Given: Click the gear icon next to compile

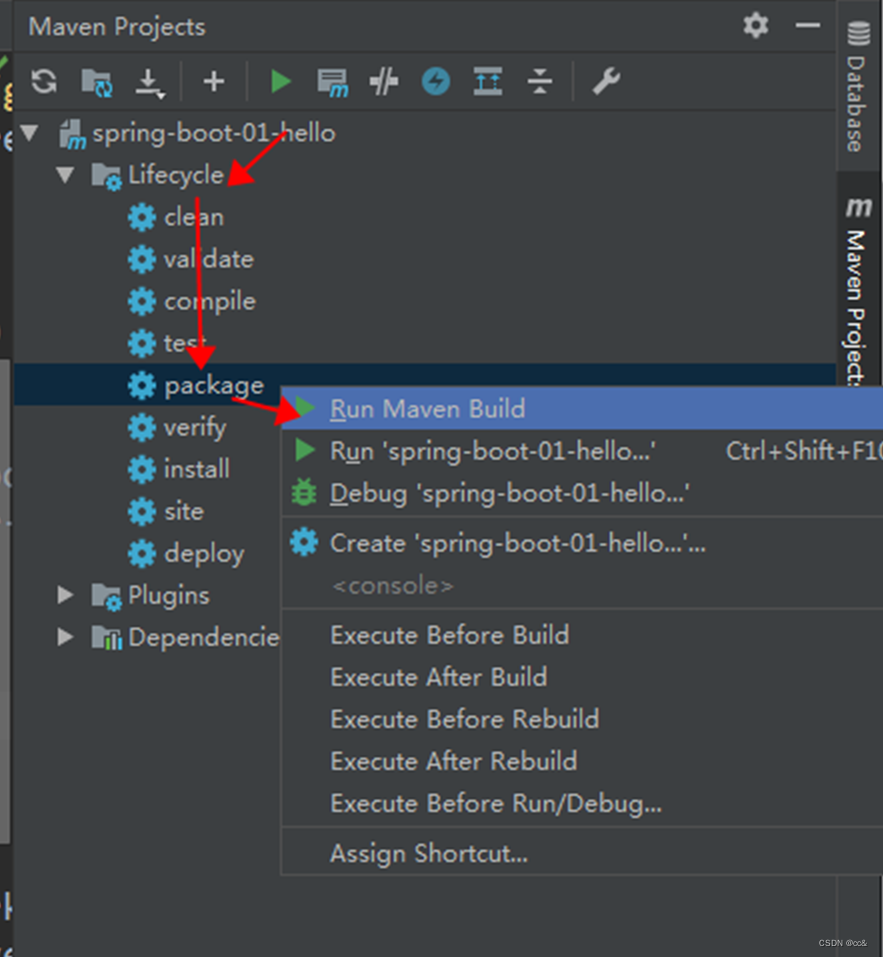Looking at the screenshot, I should click(142, 302).
